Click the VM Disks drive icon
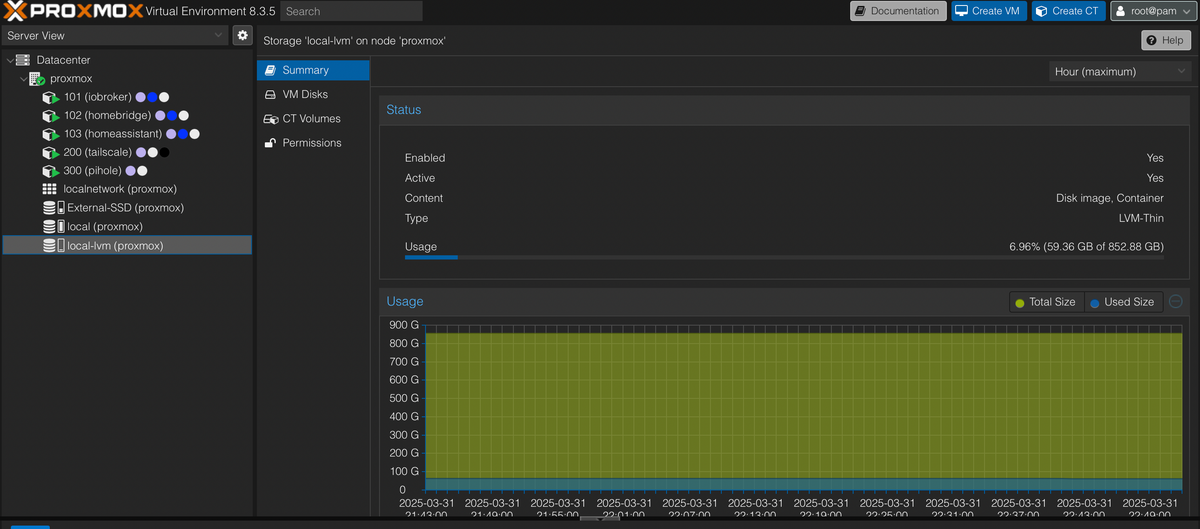1200x529 pixels. pyautogui.click(x=269, y=94)
